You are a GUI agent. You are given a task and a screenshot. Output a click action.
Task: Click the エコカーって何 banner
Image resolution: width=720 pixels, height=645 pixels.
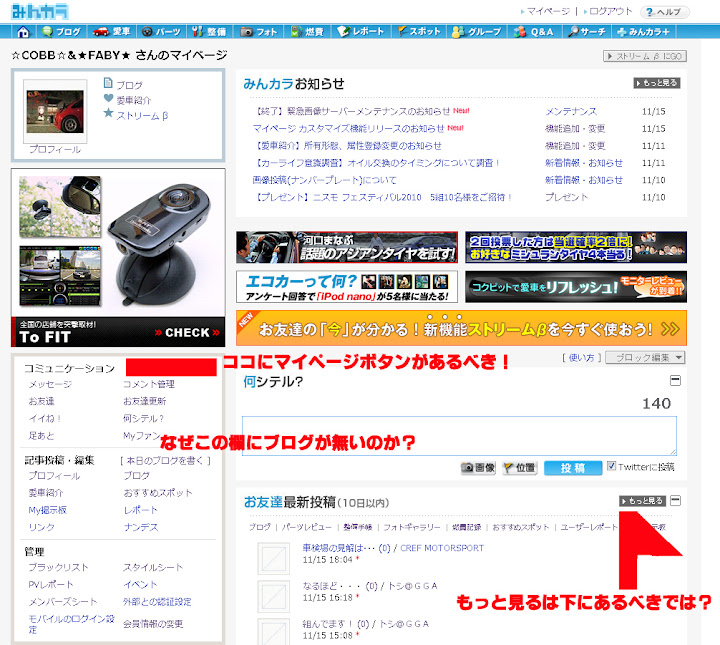[x=347, y=286]
